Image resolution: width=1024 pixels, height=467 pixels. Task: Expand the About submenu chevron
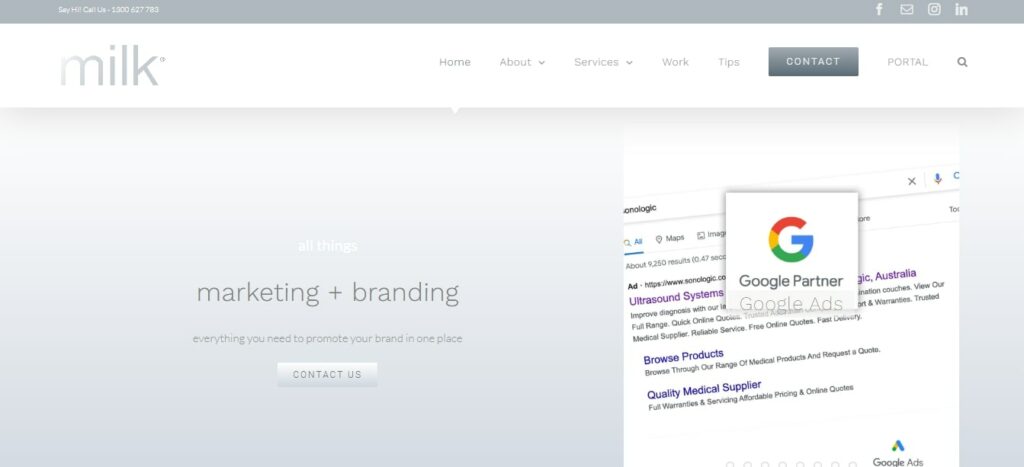pos(541,63)
